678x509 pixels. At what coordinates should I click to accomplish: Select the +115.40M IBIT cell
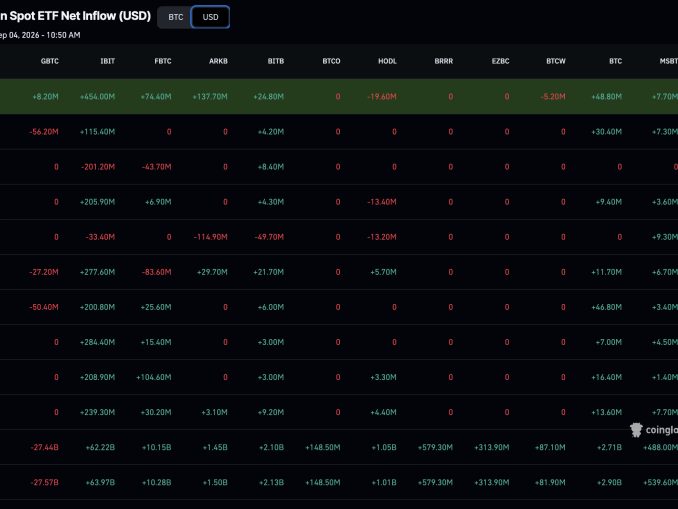[97, 132]
